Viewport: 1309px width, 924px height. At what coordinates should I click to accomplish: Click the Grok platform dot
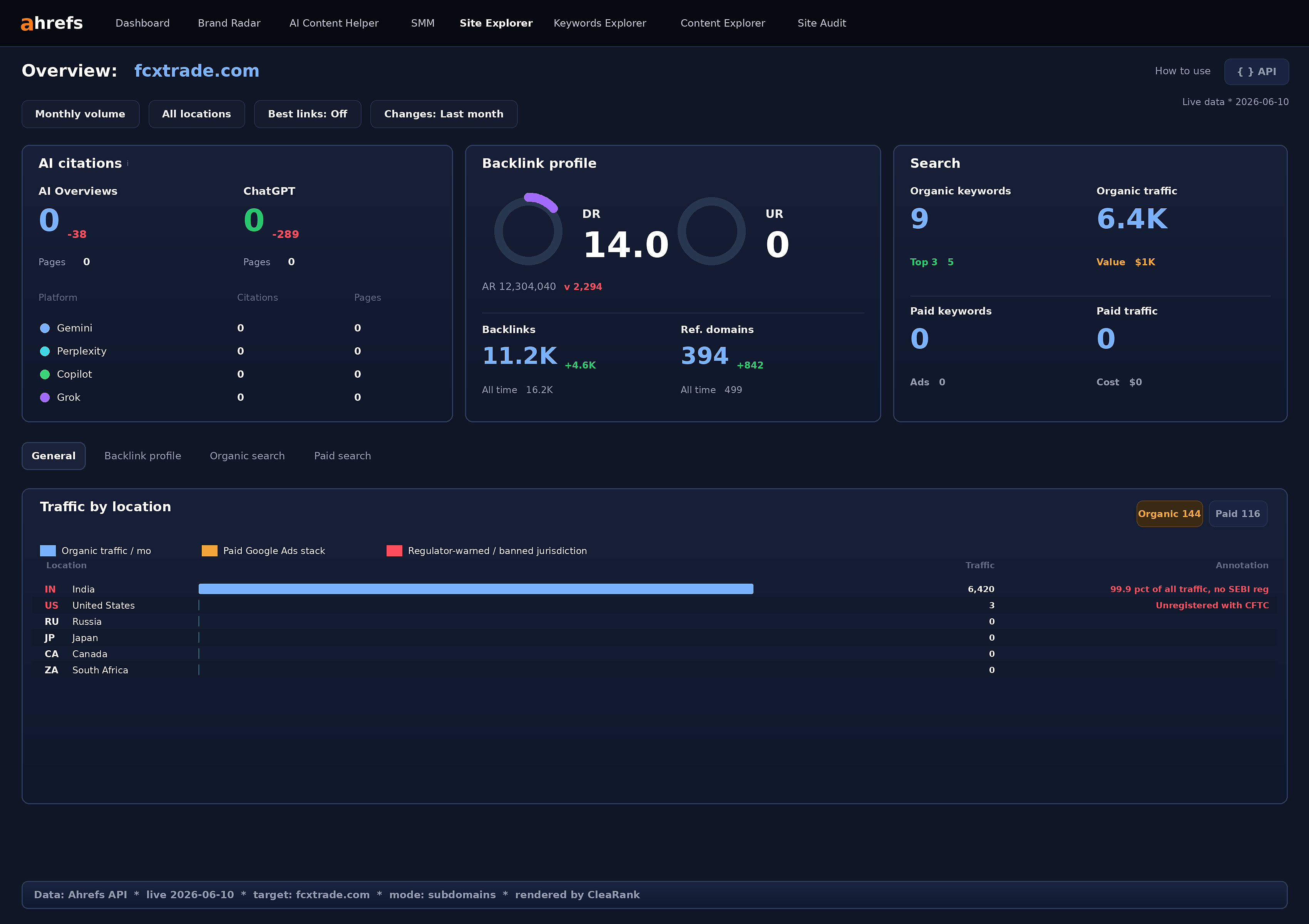pyautogui.click(x=45, y=397)
